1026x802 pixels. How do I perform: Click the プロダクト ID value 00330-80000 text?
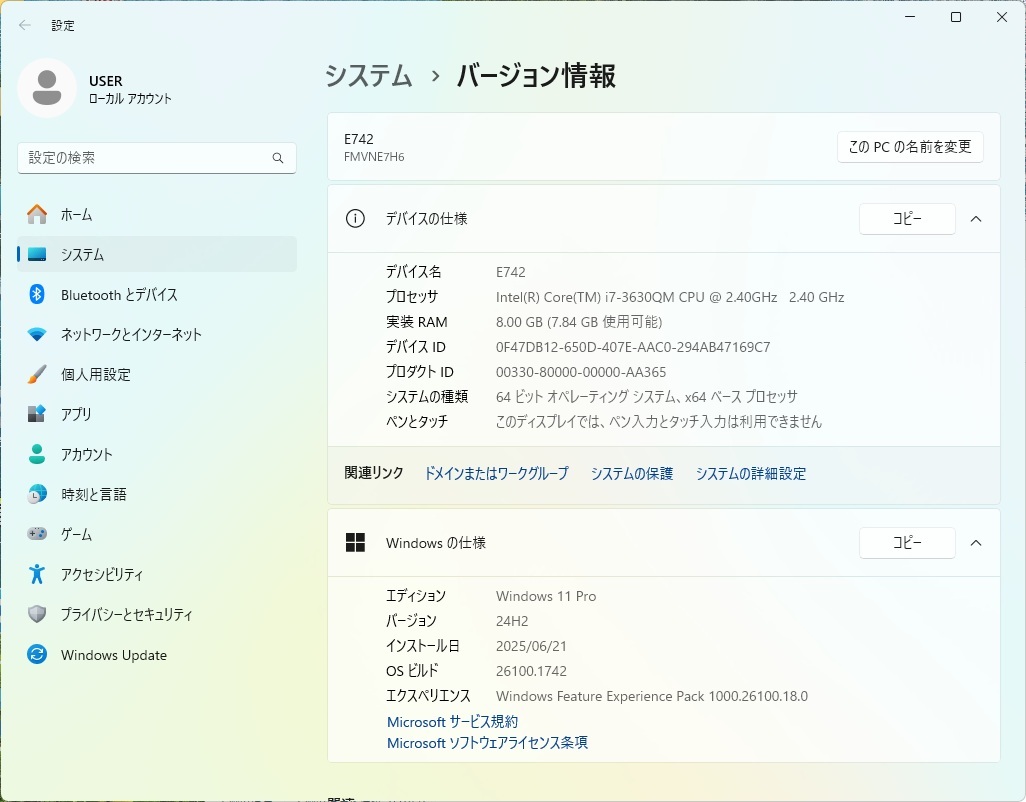point(581,372)
